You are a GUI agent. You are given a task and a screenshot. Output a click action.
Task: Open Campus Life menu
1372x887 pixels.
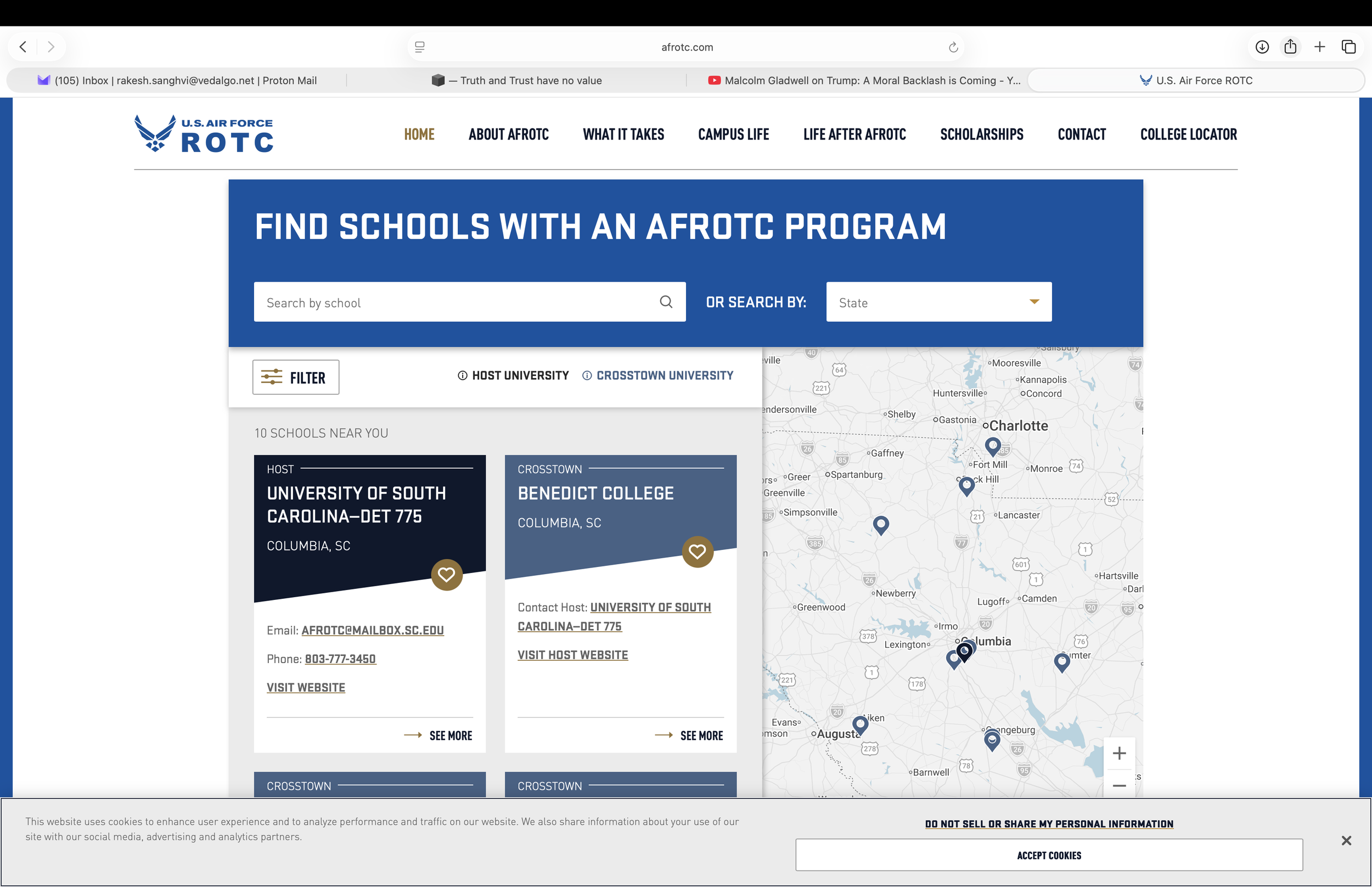(734, 134)
